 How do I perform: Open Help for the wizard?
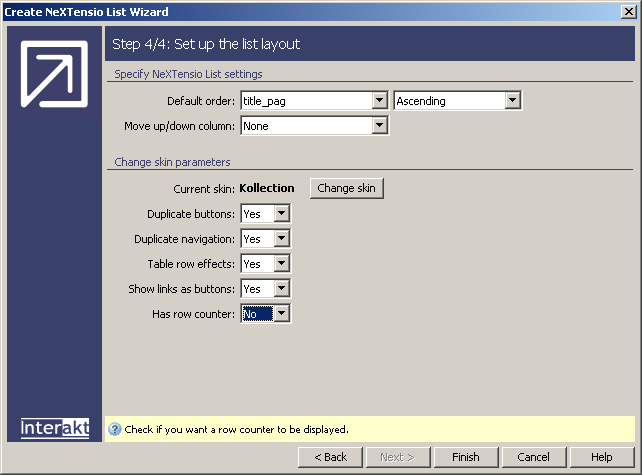pyautogui.click(x=601, y=457)
